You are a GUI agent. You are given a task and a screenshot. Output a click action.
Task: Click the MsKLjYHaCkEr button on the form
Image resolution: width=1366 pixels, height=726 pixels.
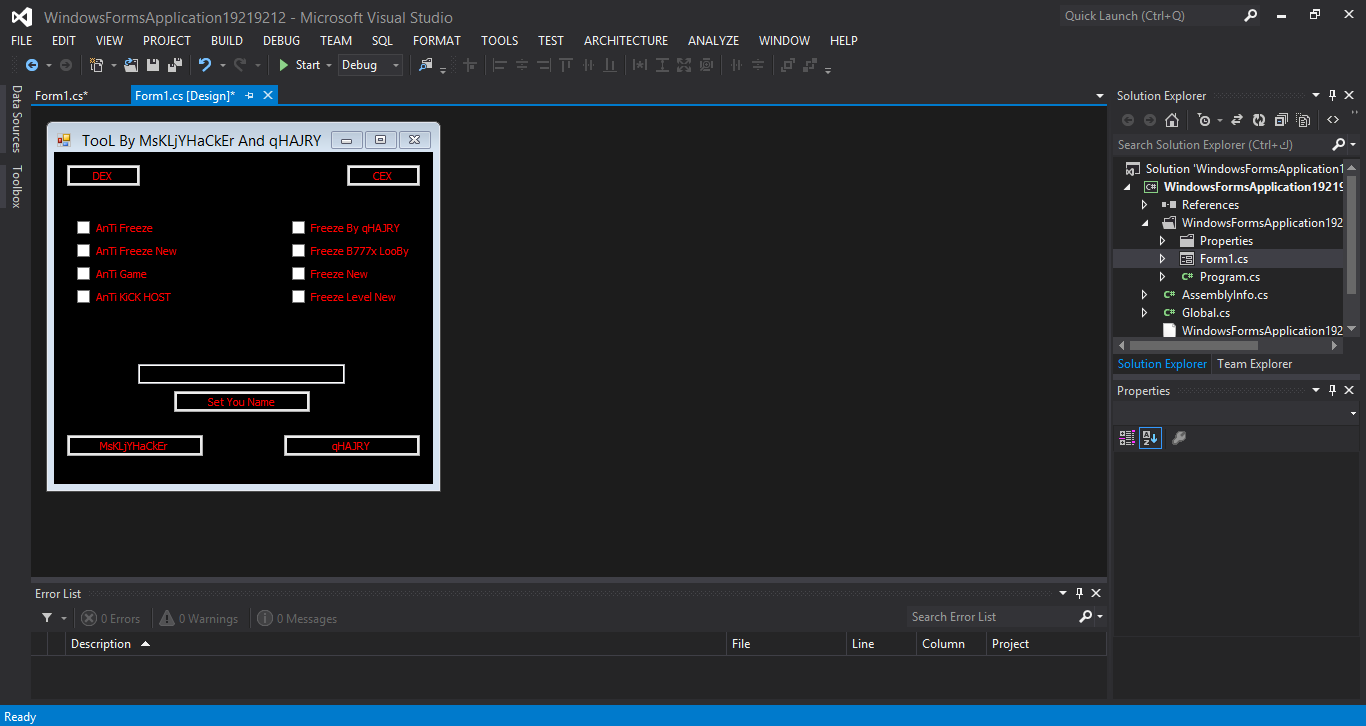[x=135, y=446]
